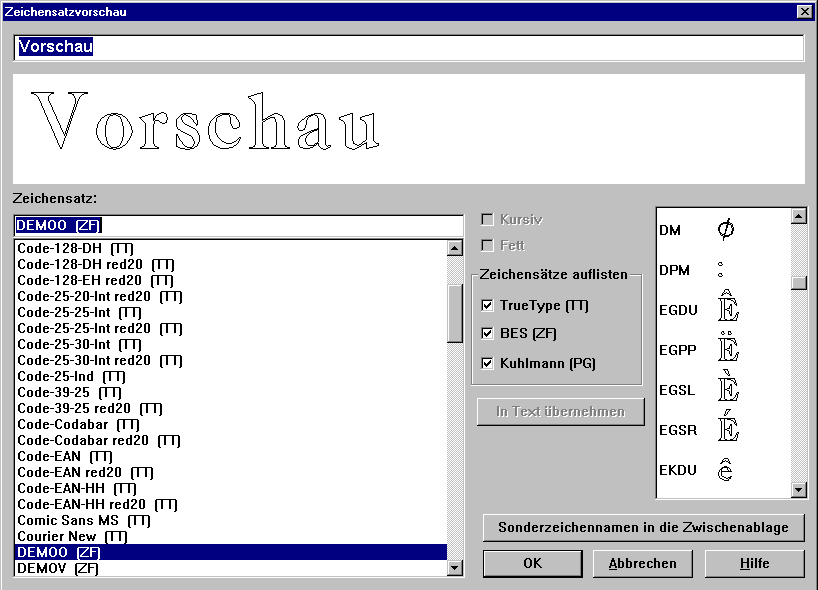This screenshot has width=818, height=590.
Task: Choose the EGSL accented E glyph
Action: point(727,389)
